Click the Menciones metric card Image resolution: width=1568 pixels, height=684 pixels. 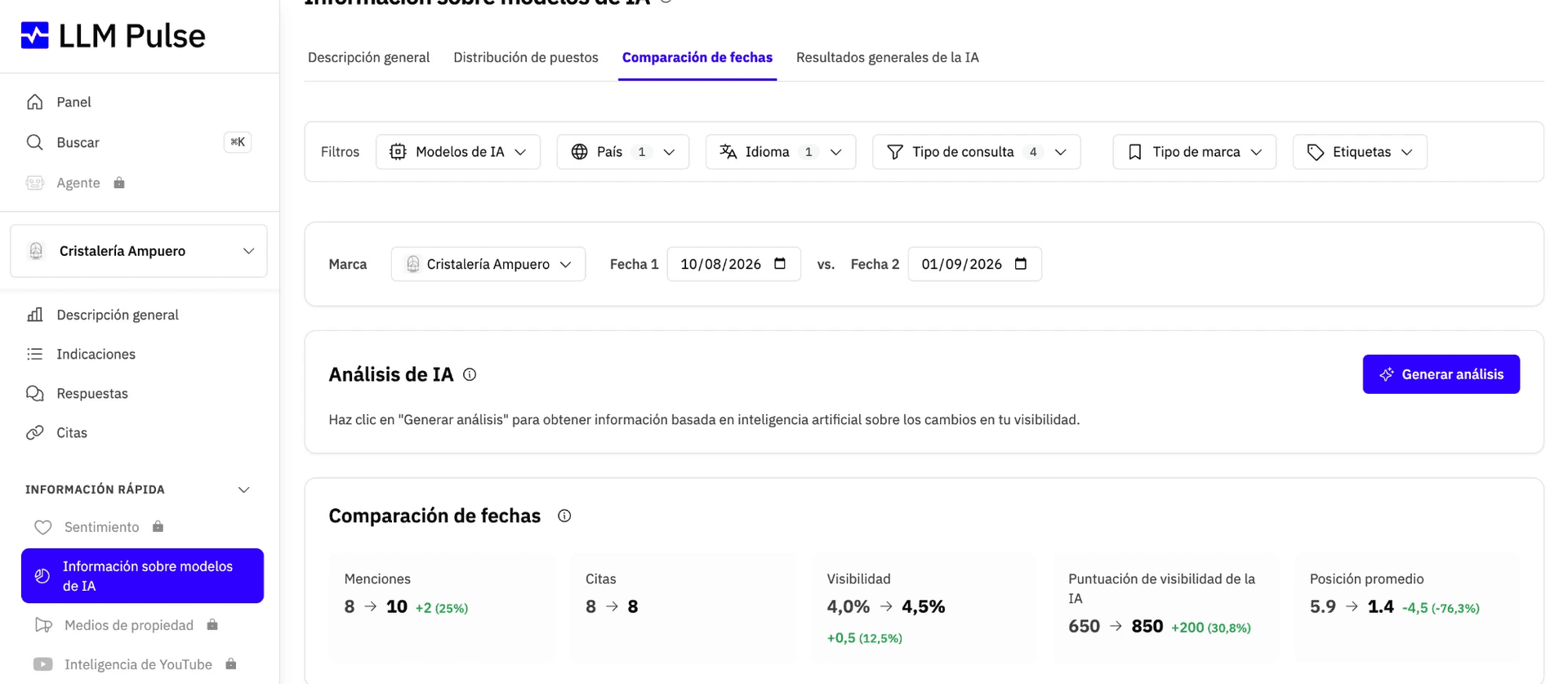[442, 607]
